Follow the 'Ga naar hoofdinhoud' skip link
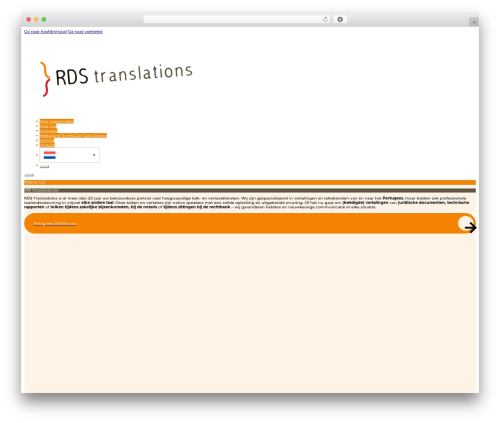 [x=45, y=32]
